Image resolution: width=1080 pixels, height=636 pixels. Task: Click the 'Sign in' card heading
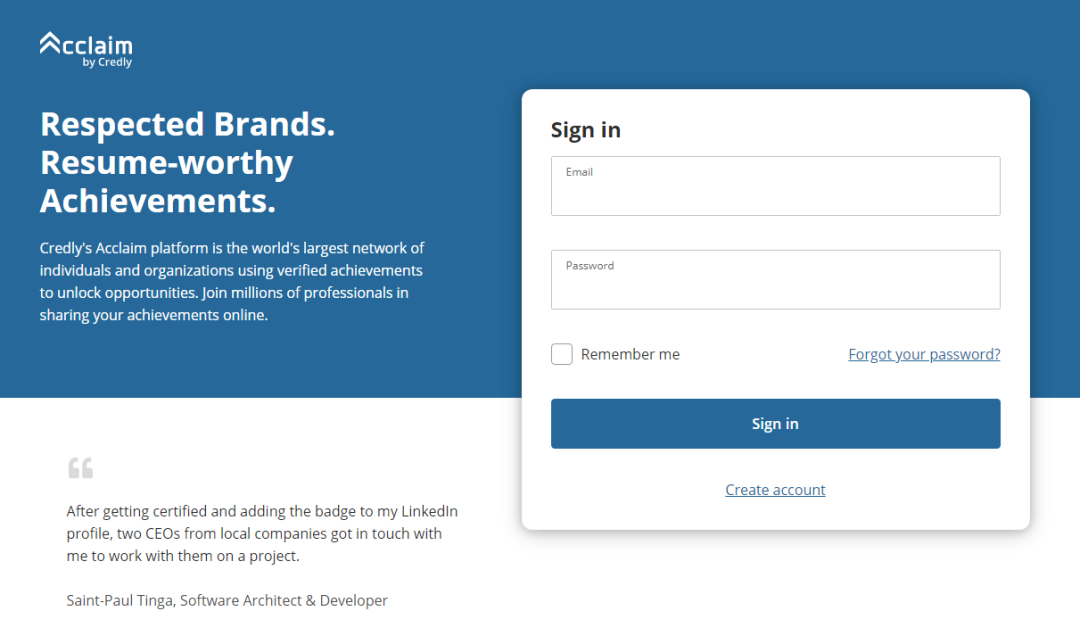click(x=585, y=130)
